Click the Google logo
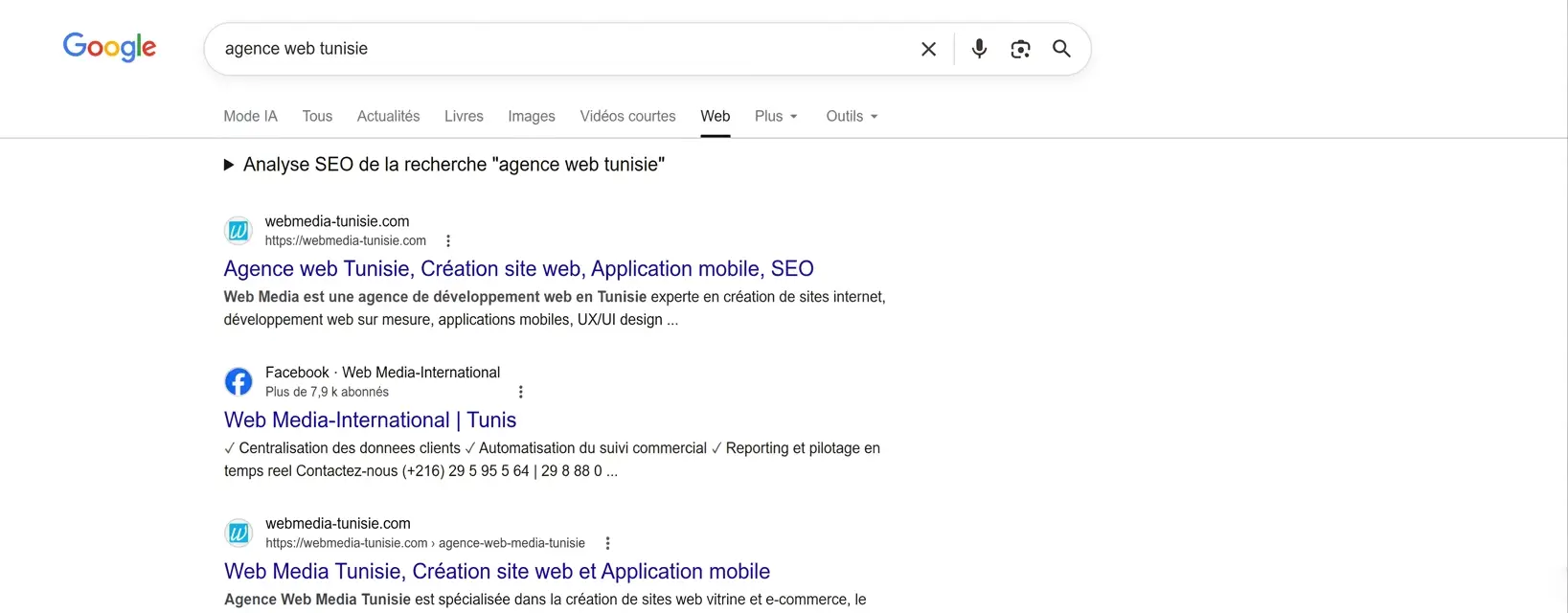Viewport: 1568px width, 613px height. pos(109,47)
